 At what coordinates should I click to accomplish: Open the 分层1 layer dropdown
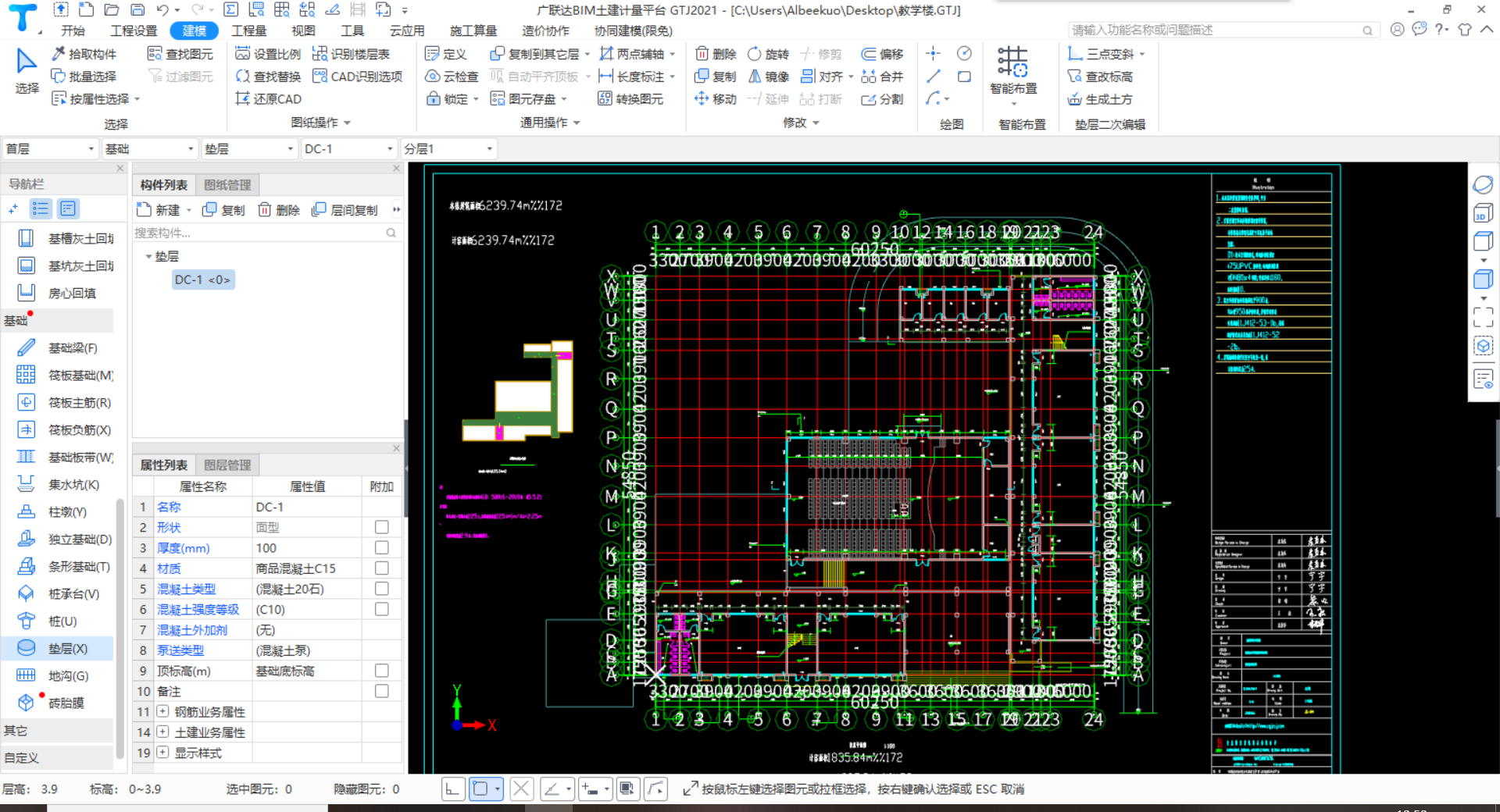(x=448, y=148)
